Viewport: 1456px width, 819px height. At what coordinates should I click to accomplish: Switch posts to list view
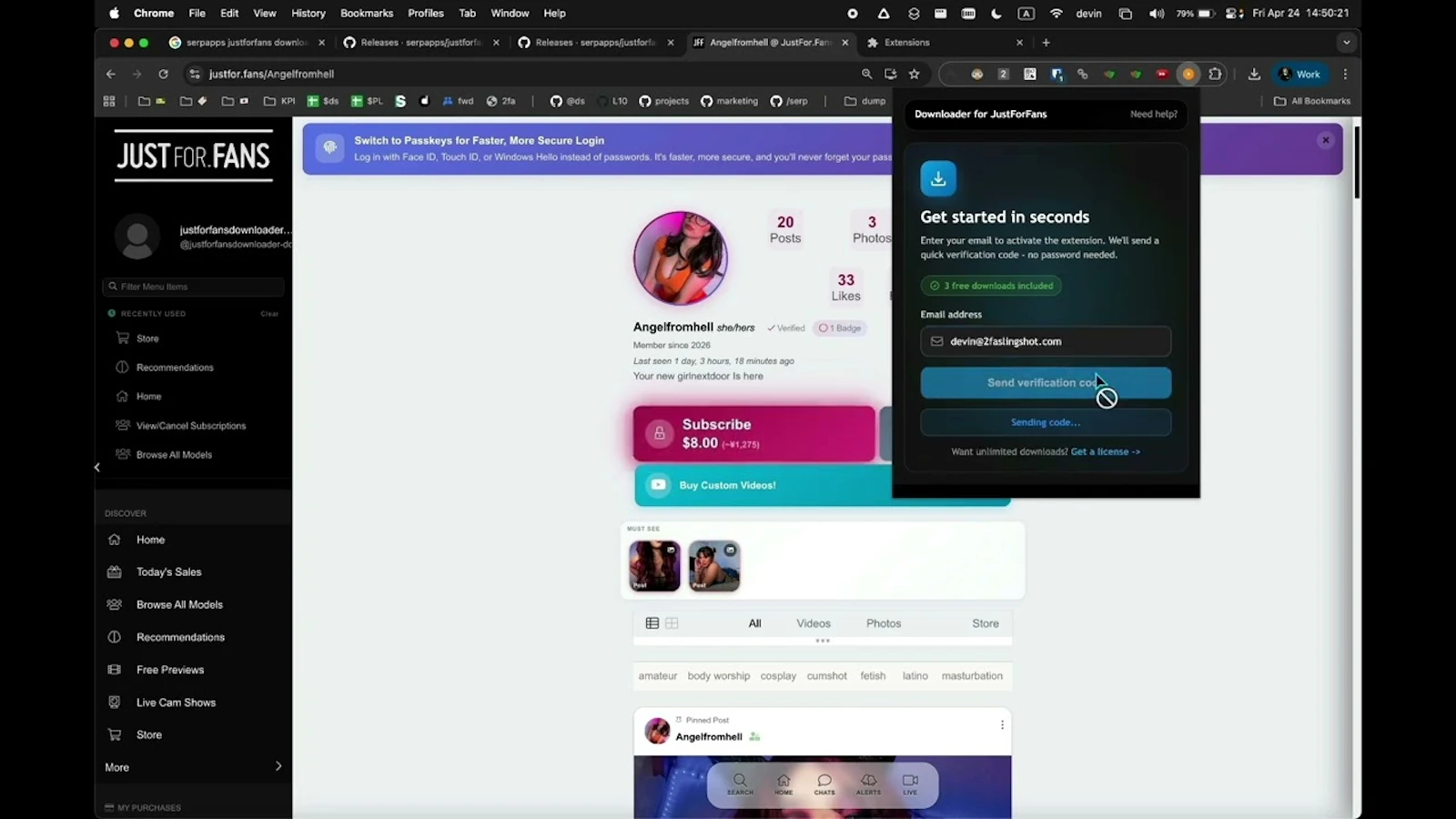click(x=652, y=623)
